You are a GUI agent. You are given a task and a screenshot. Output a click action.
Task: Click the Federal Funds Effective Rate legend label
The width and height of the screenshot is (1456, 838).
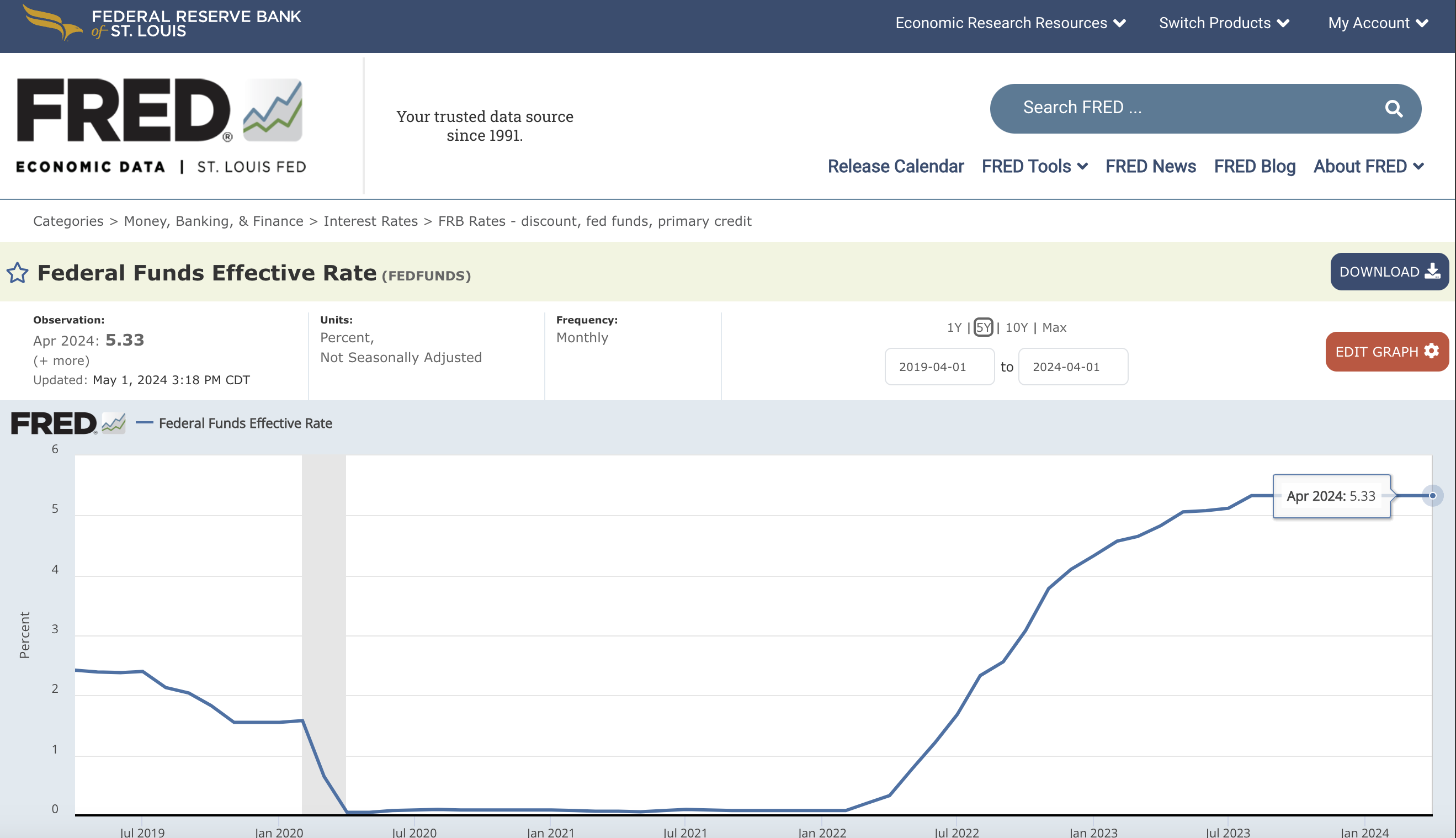[245, 423]
